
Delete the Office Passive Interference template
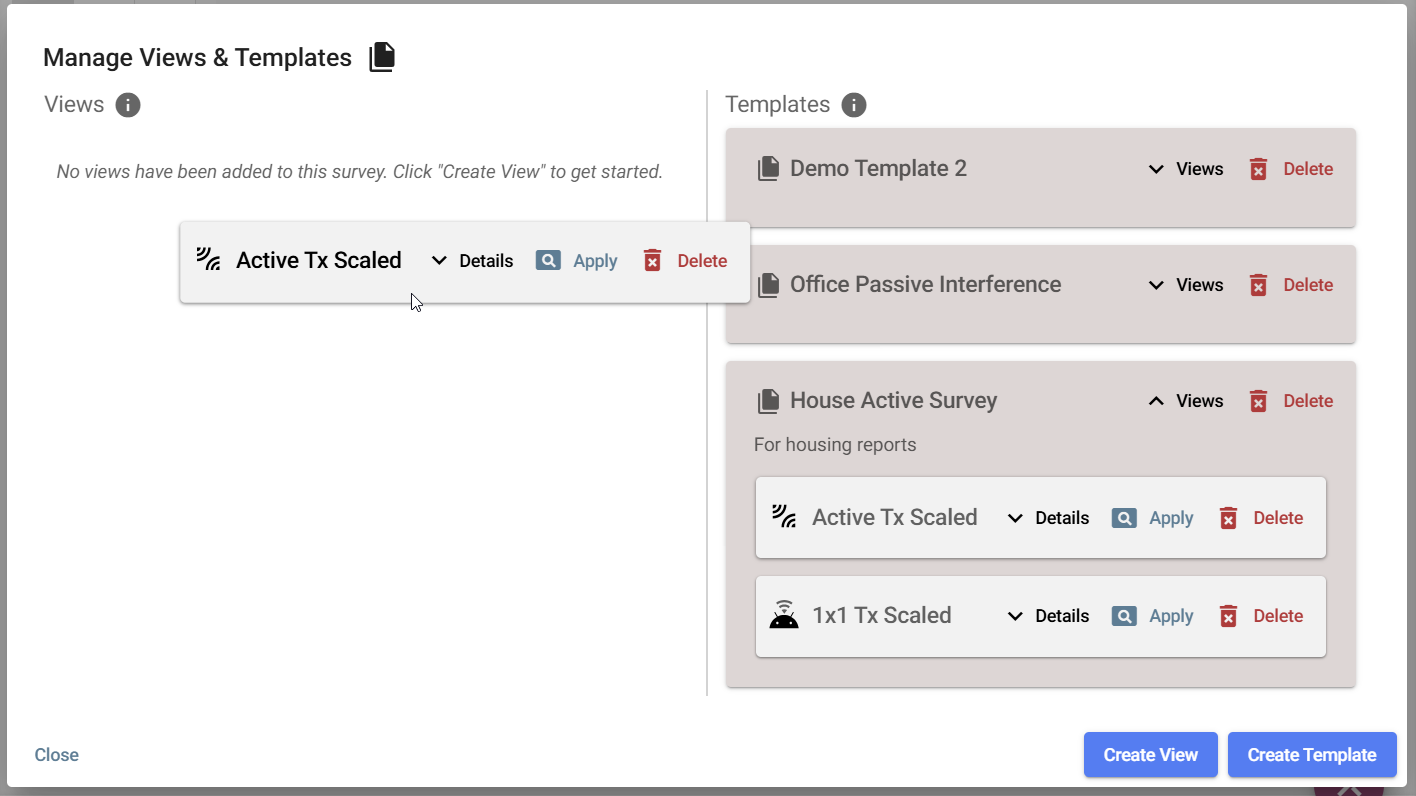1307,285
